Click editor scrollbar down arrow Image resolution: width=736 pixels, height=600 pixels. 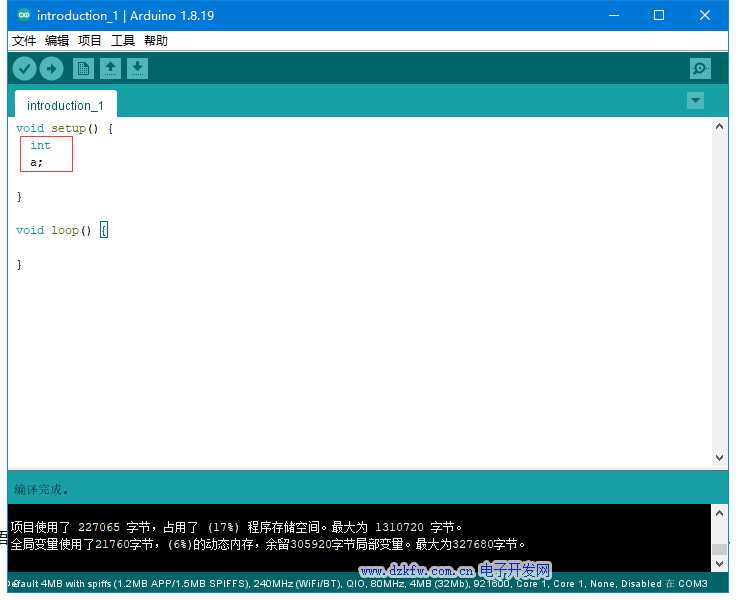719,458
